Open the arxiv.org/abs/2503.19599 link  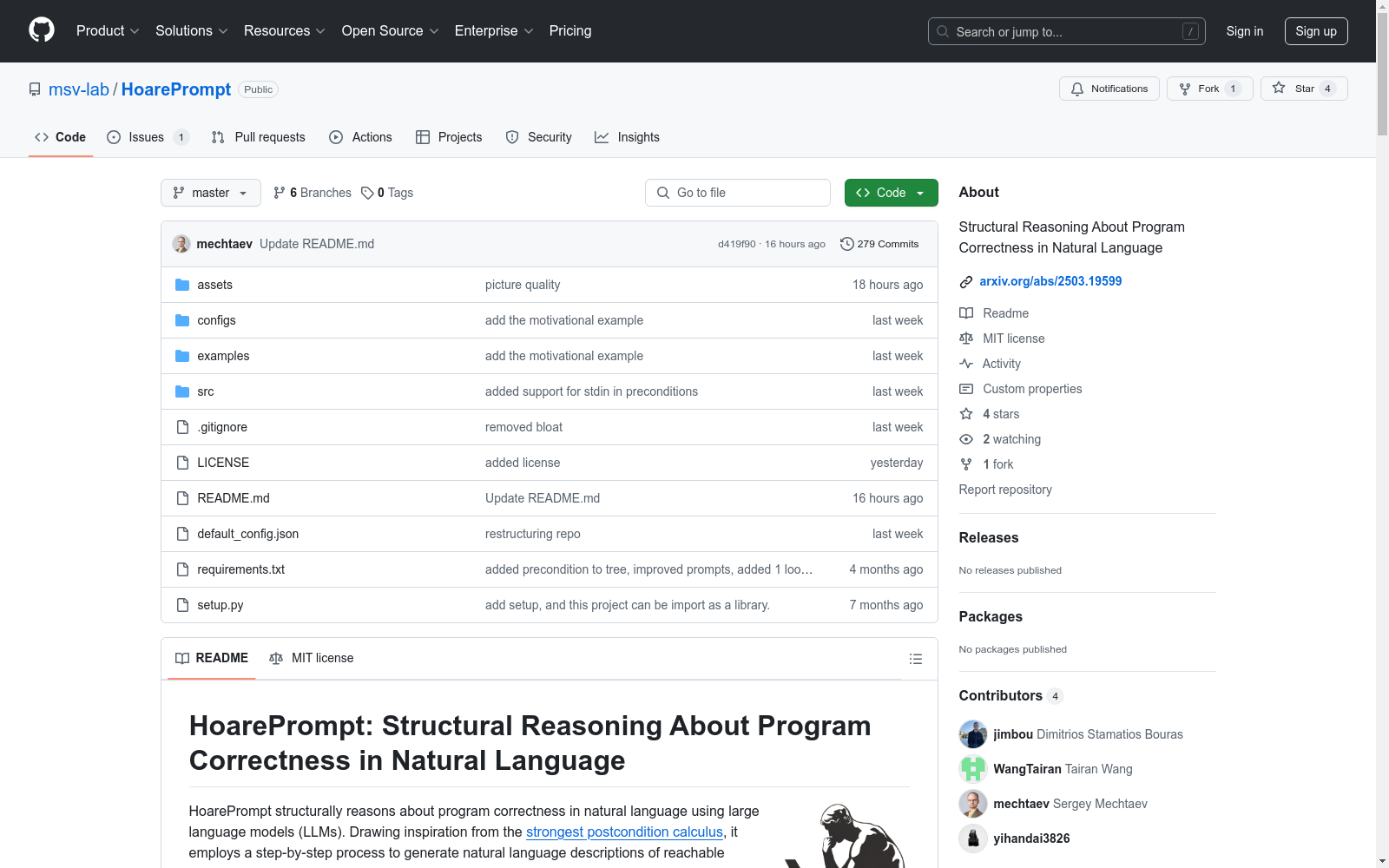click(x=1050, y=281)
